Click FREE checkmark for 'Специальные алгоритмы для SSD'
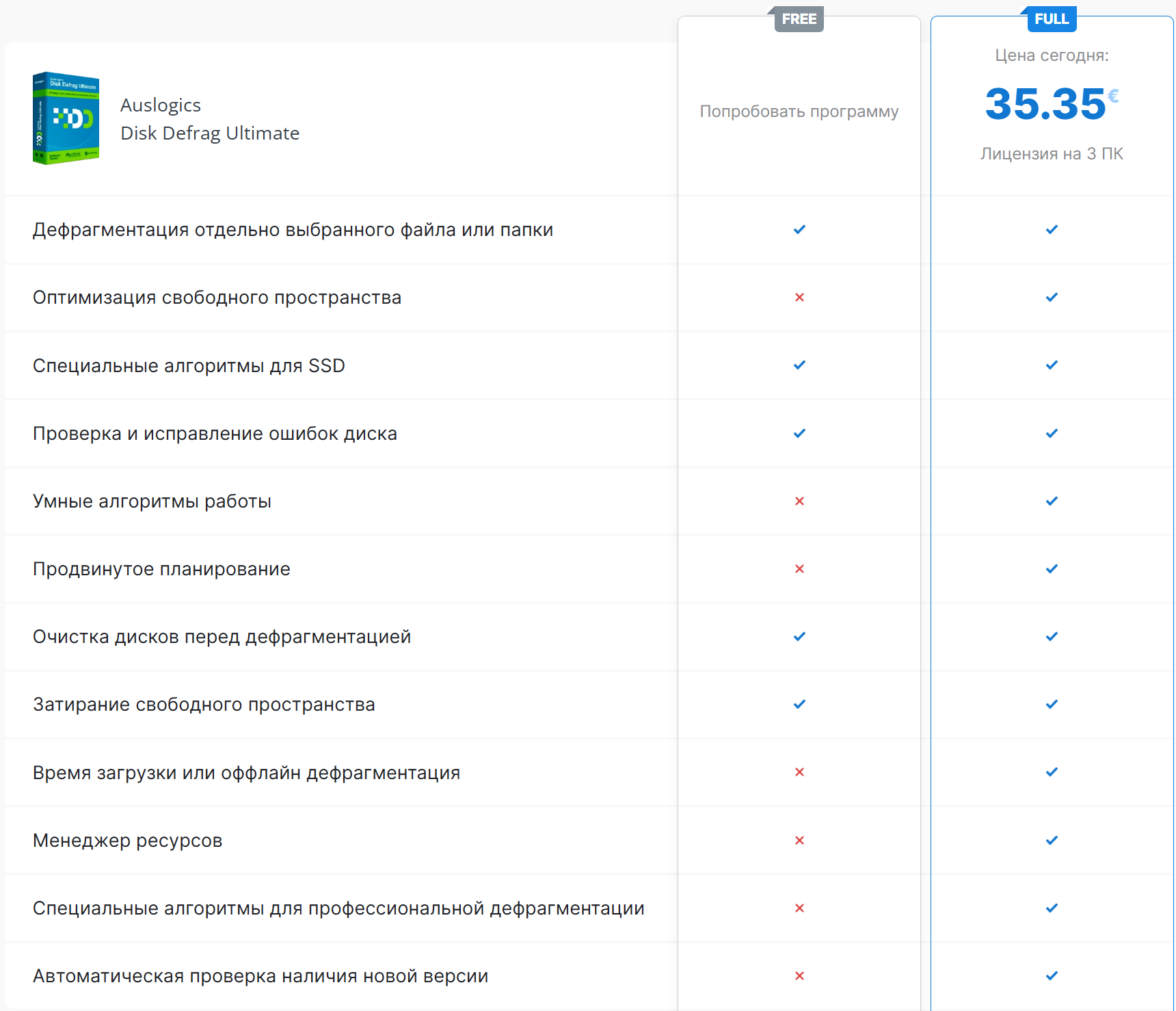The height and width of the screenshot is (1011, 1176). click(x=799, y=365)
